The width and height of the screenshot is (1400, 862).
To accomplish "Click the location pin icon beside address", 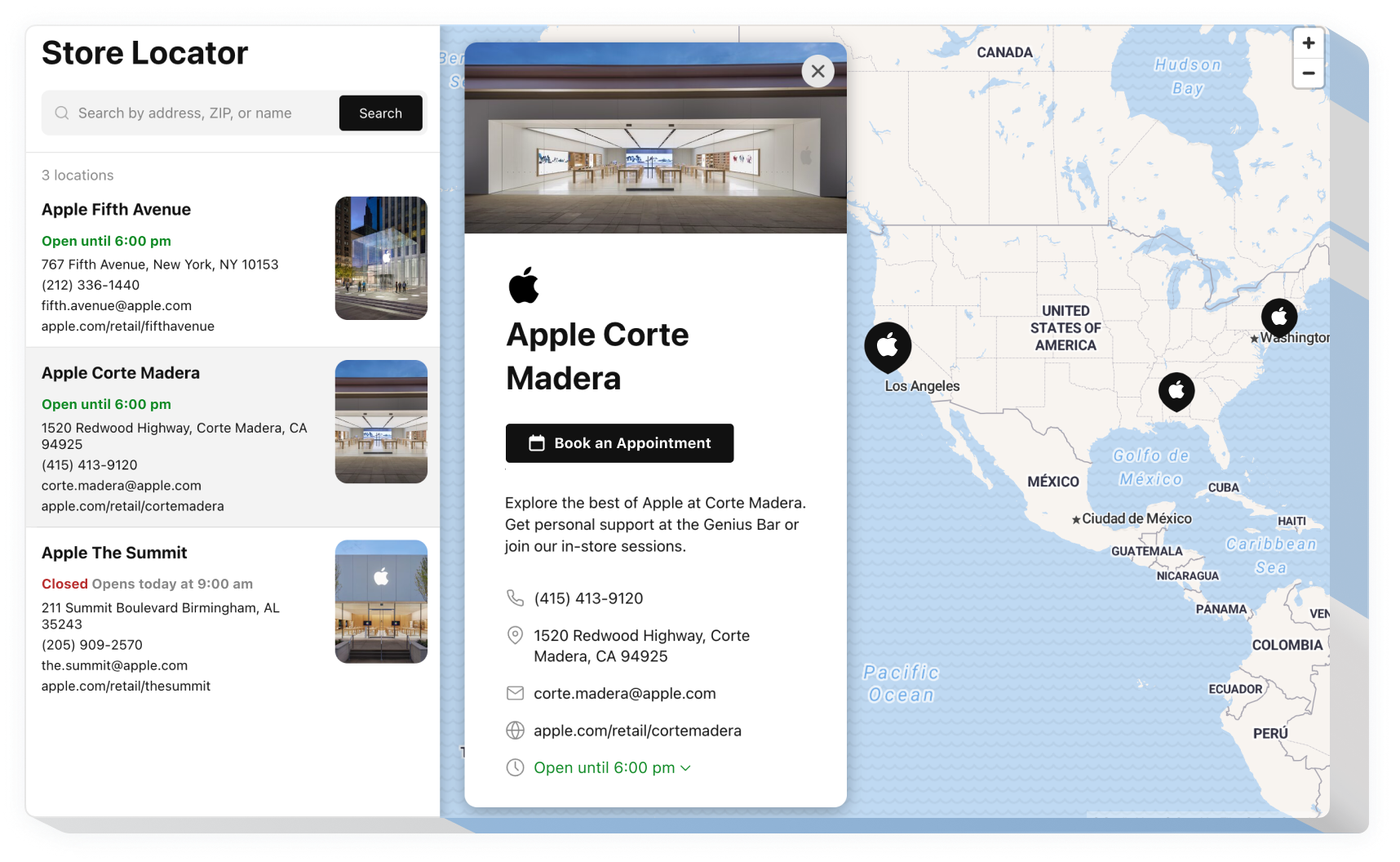I will coord(515,635).
